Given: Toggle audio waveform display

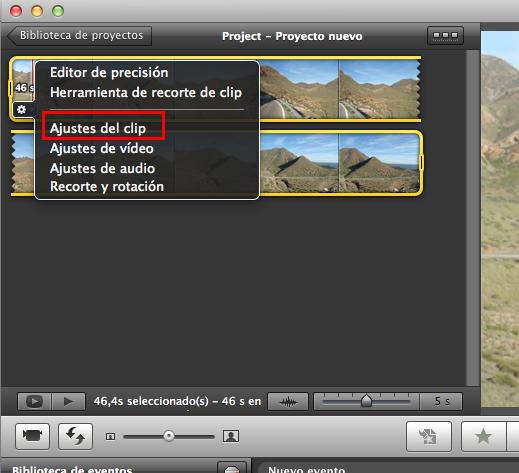Looking at the screenshot, I should click(288, 402).
